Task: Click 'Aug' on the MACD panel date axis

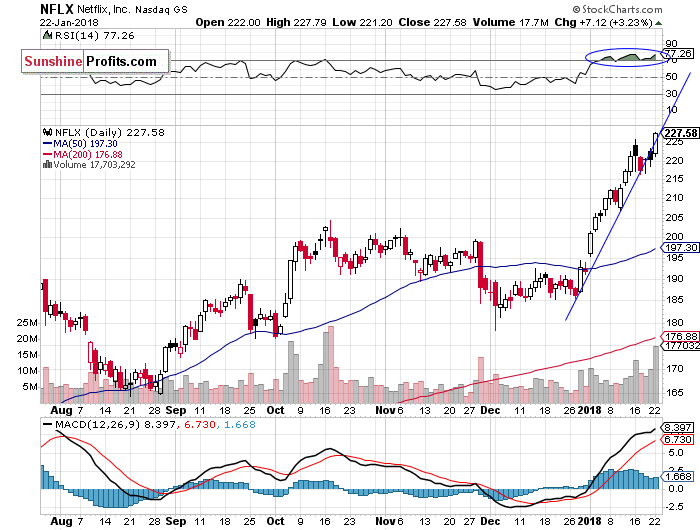Action: pyautogui.click(x=61, y=521)
